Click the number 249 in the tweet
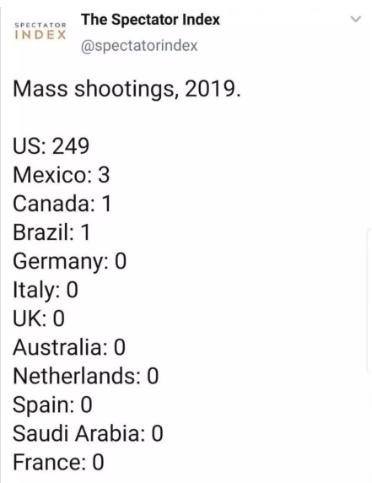Viewport: 372px width, 483px height. point(71,146)
